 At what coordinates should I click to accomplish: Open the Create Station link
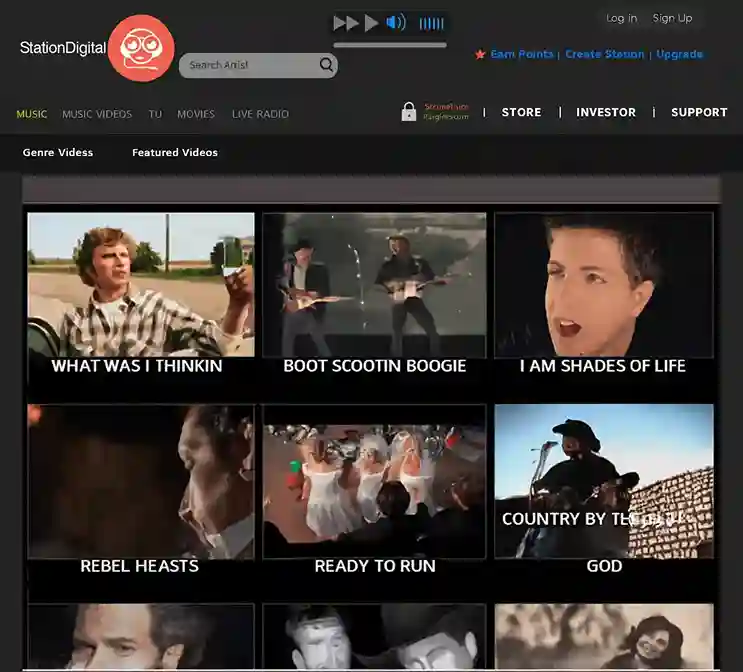point(604,54)
